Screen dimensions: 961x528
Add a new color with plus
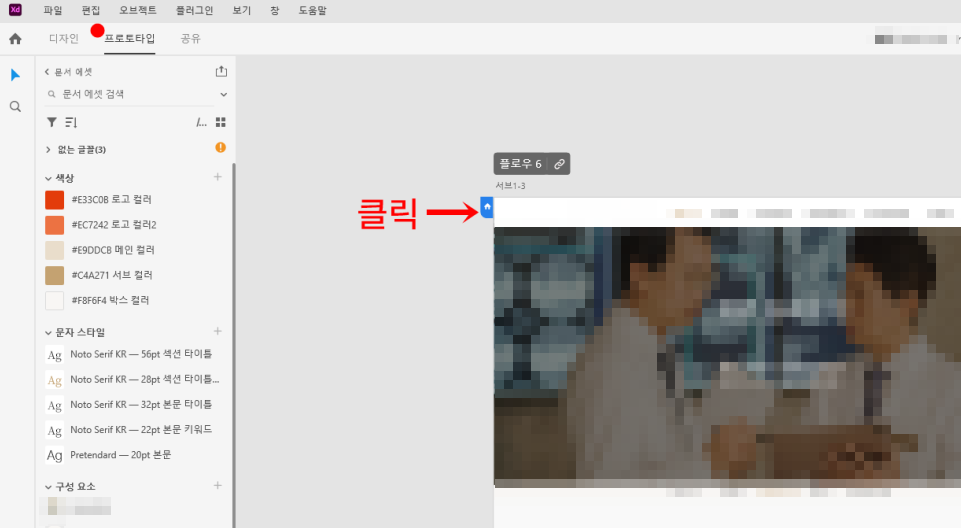point(218,177)
